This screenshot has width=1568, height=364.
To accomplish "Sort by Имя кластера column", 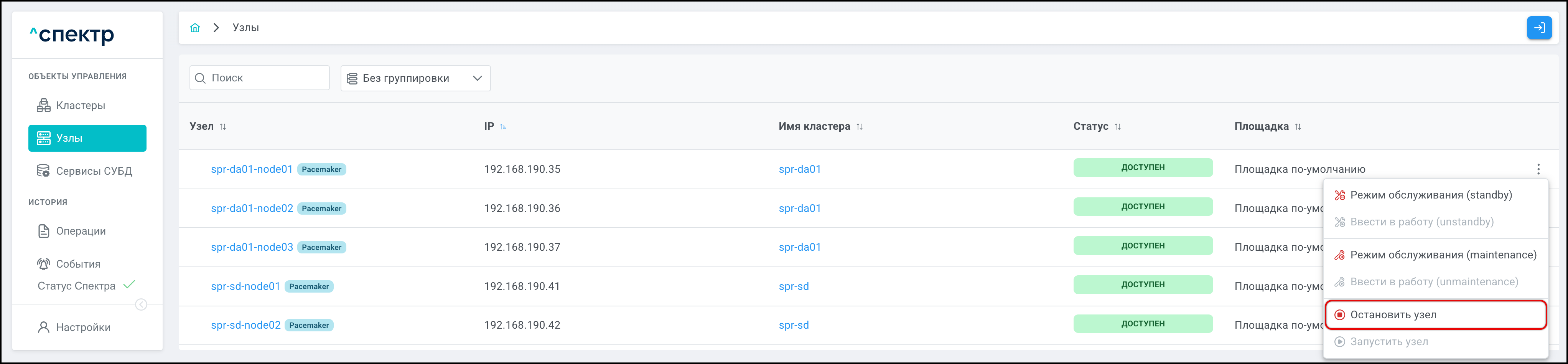I will (859, 127).
